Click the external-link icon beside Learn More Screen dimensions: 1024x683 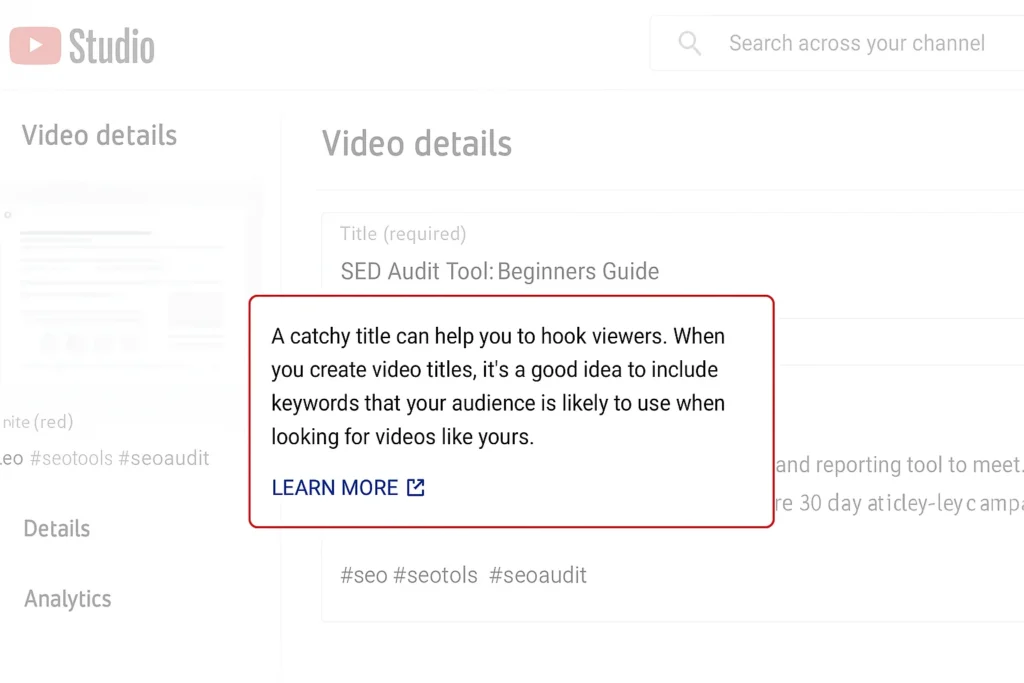click(415, 487)
